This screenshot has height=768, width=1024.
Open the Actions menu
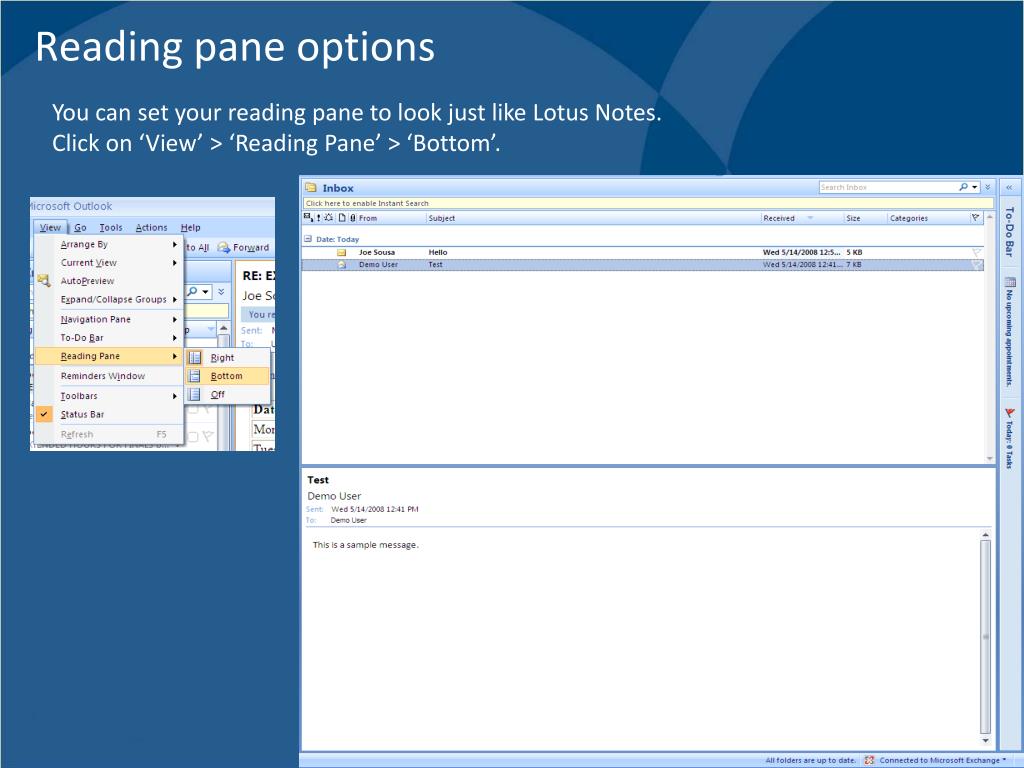click(152, 227)
